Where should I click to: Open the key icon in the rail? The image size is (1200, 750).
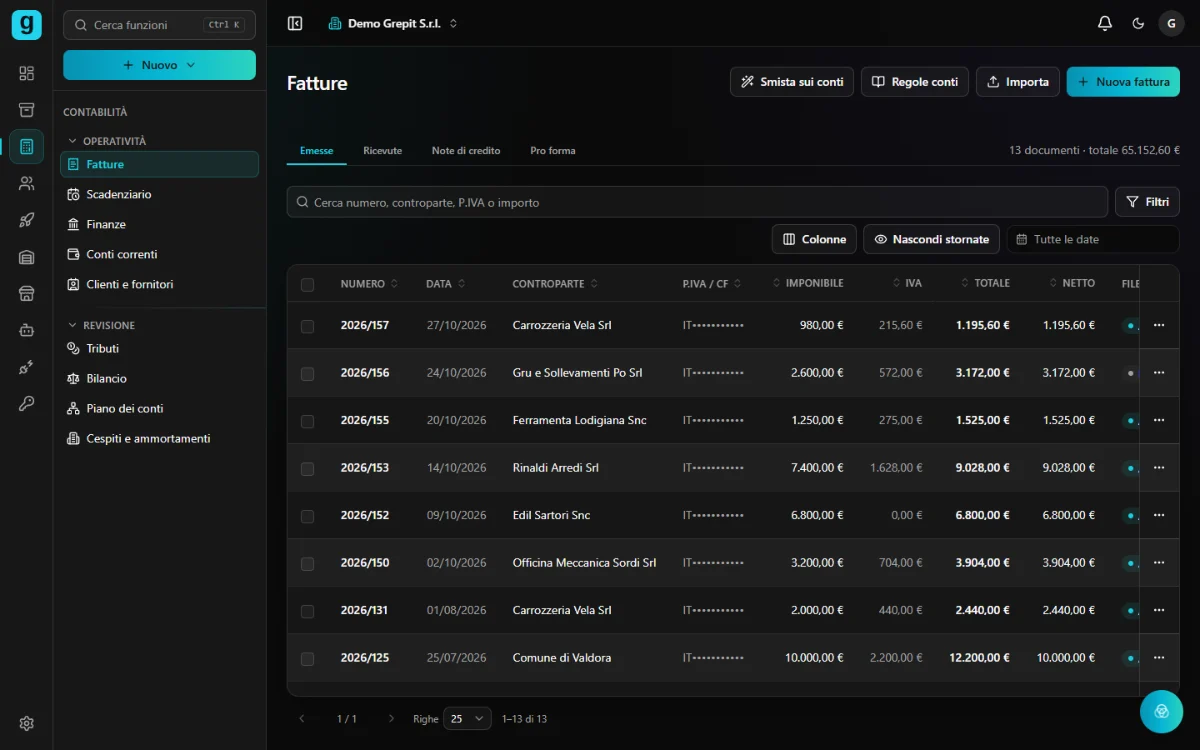coord(26,403)
